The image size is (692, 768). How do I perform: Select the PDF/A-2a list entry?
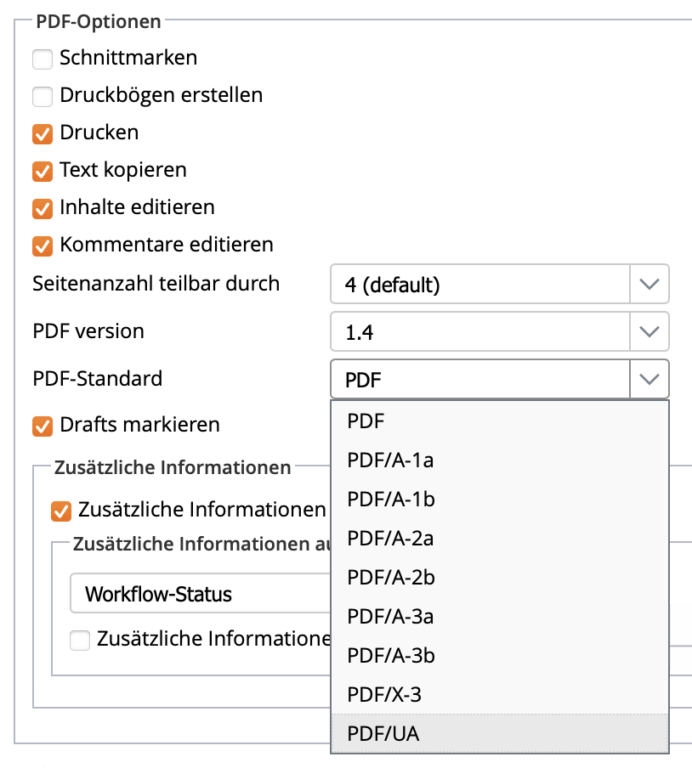coord(390,539)
